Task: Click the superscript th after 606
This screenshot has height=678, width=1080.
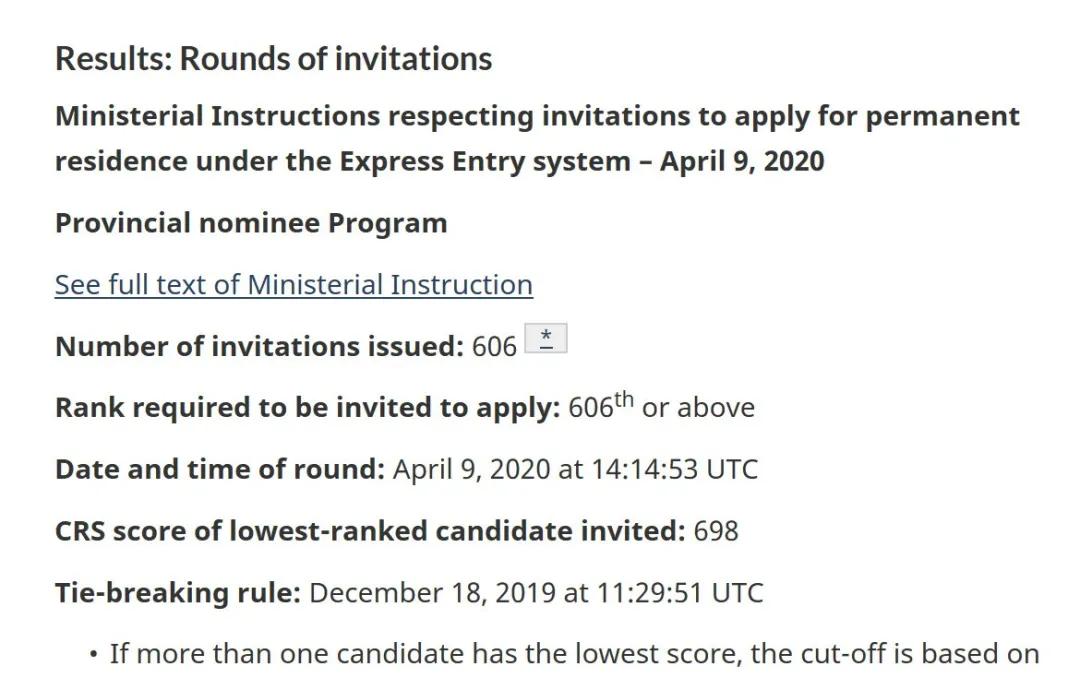Action: coord(623,400)
